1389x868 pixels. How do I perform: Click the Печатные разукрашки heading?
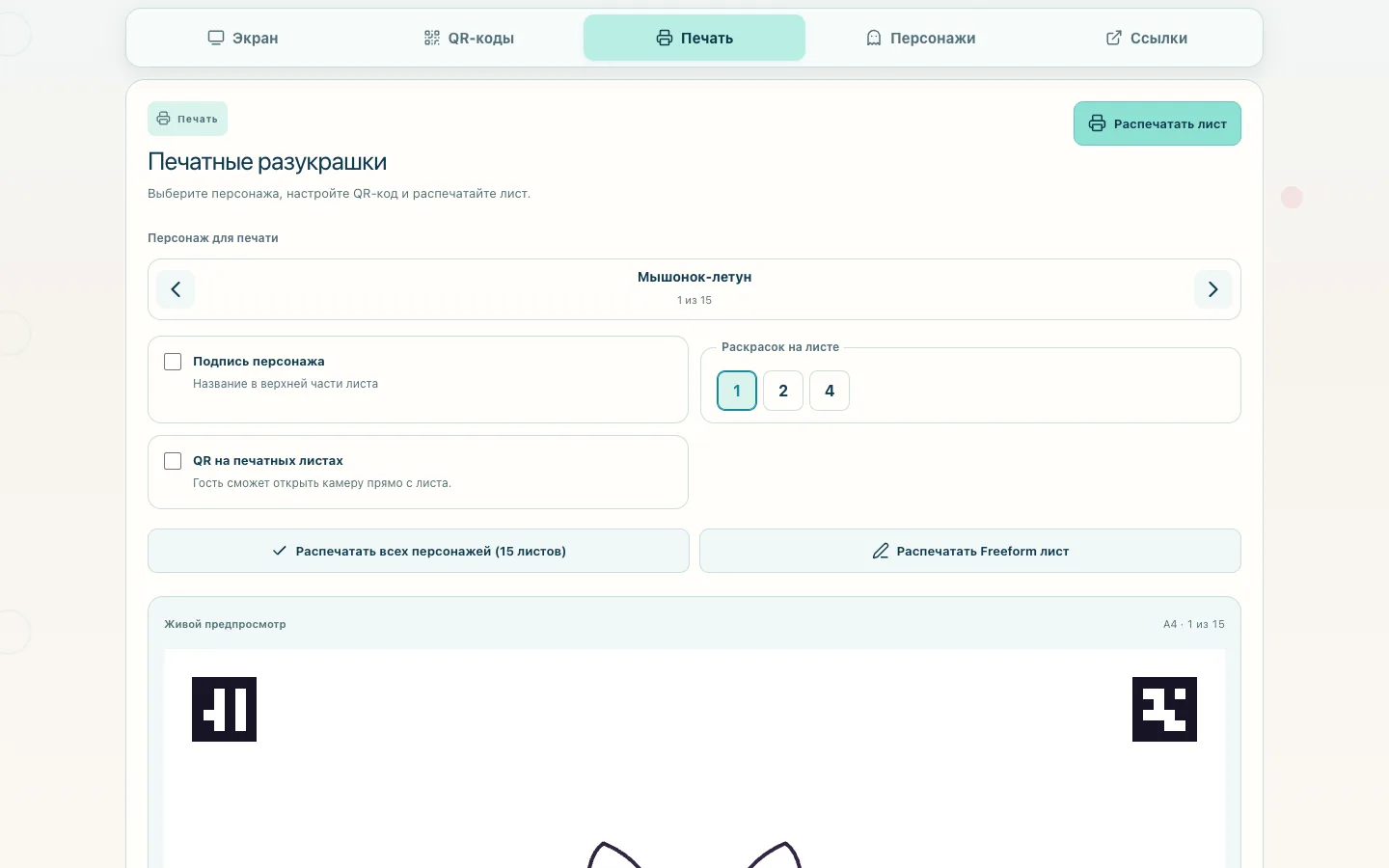(x=267, y=162)
